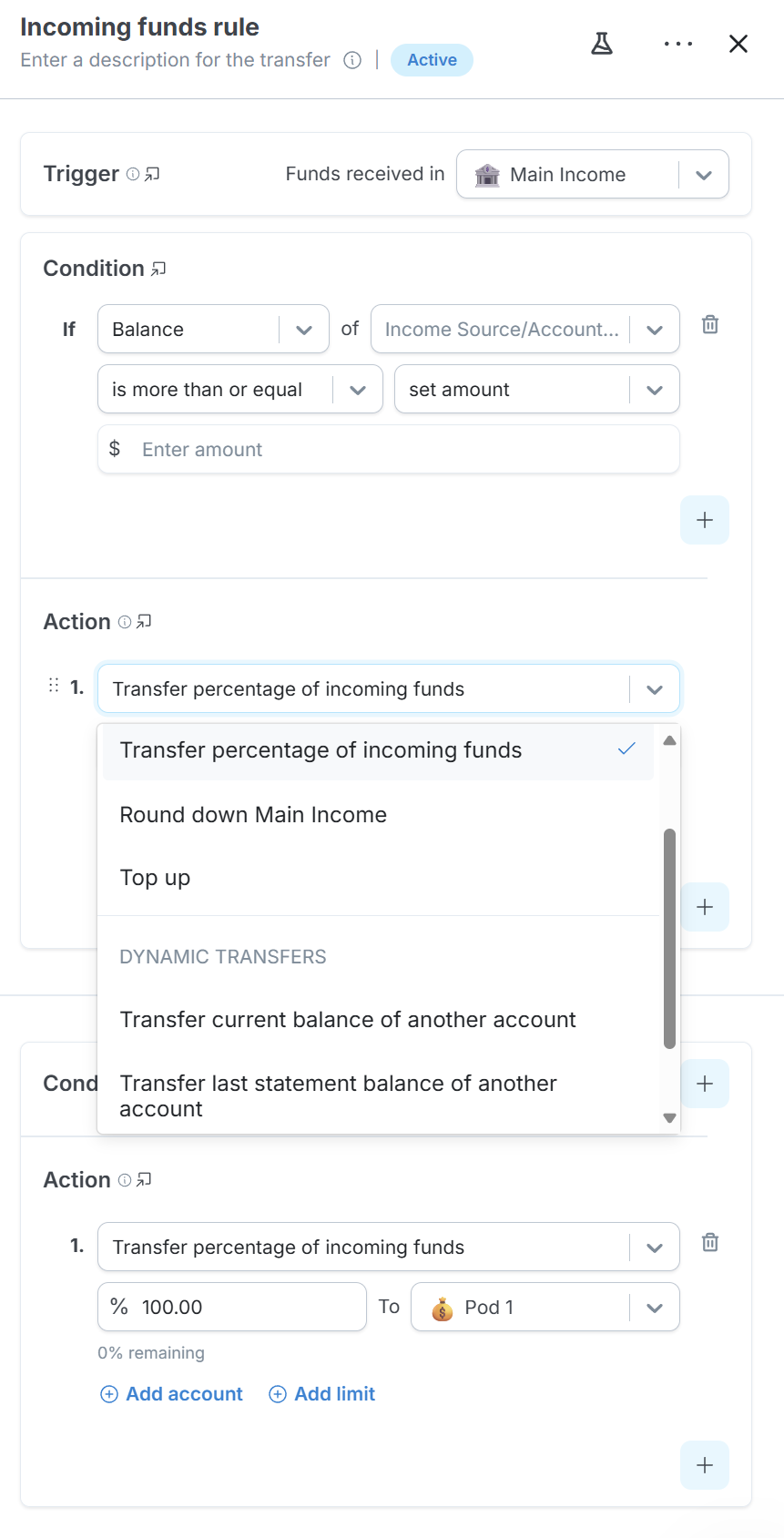Viewport: 784px width, 1538px height.
Task: Grab the drag handle beside action 1
Action: (x=53, y=685)
